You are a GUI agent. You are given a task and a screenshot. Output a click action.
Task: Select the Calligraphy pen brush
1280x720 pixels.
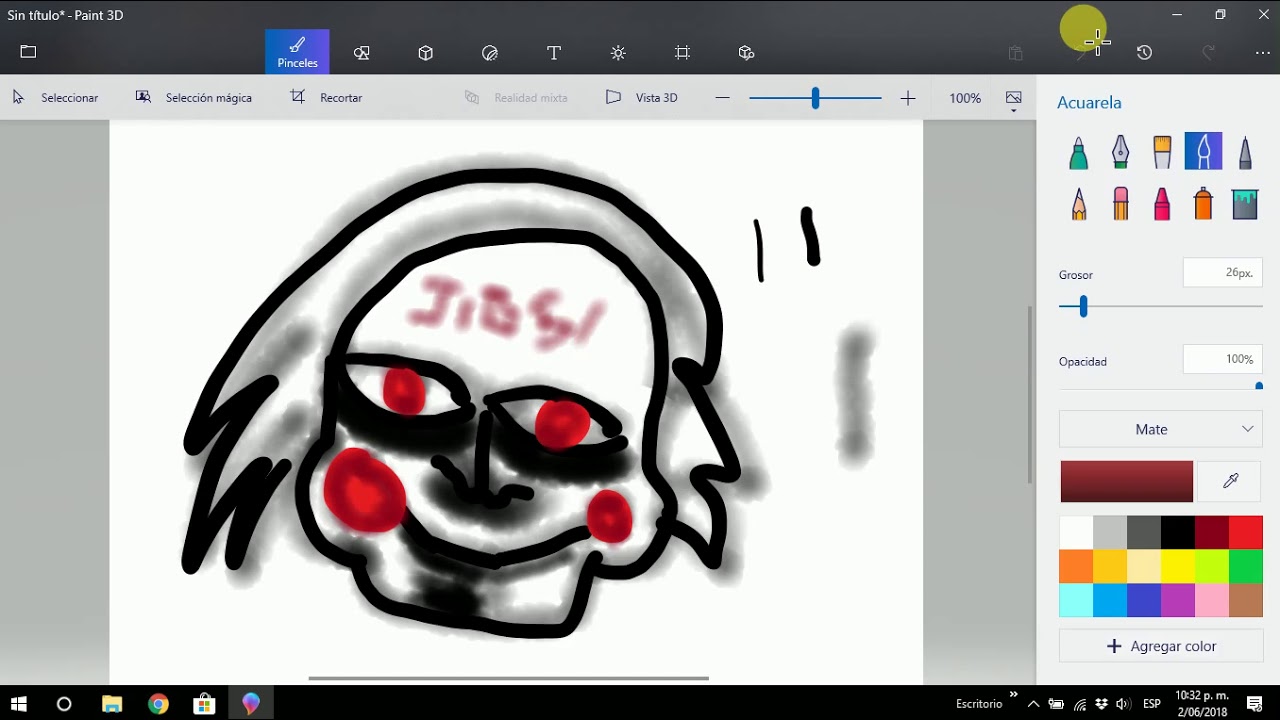1120,152
